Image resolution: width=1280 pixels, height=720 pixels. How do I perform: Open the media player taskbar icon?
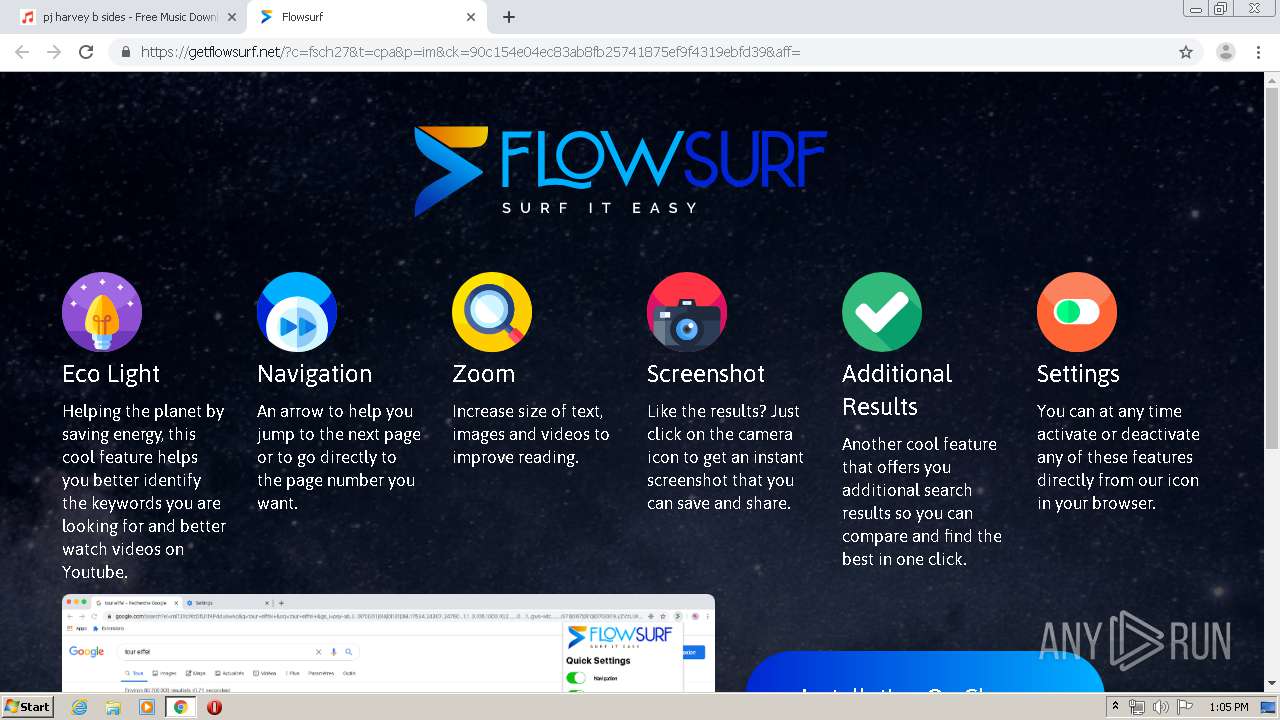pos(147,707)
